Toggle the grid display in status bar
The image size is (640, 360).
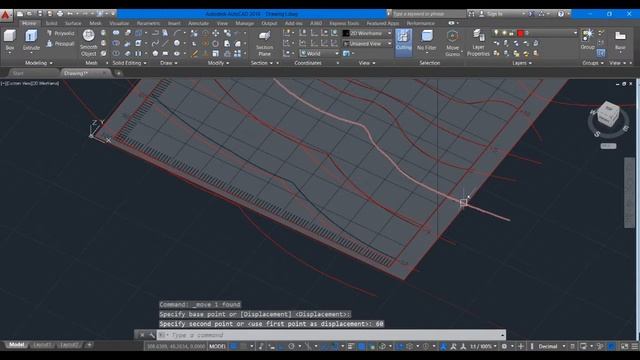[234, 346]
